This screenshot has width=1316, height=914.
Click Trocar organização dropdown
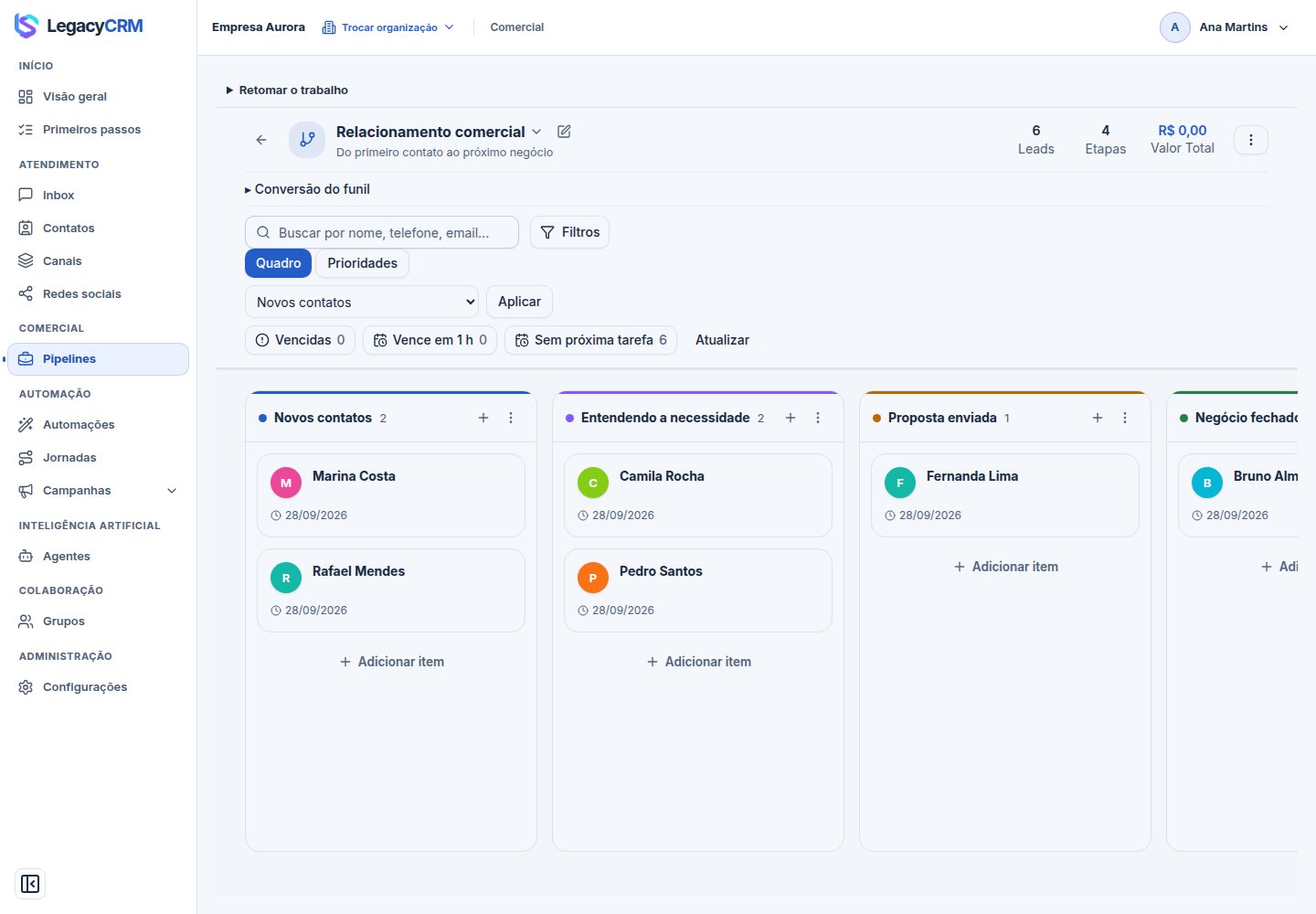[388, 27]
